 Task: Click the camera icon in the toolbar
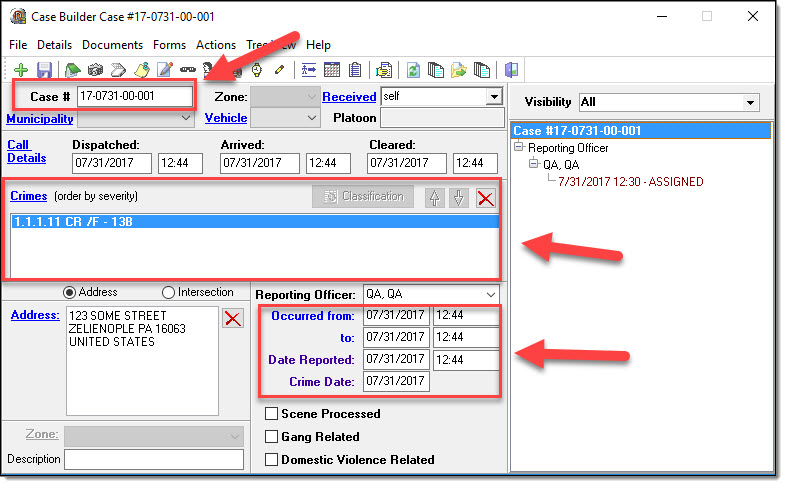click(95, 70)
